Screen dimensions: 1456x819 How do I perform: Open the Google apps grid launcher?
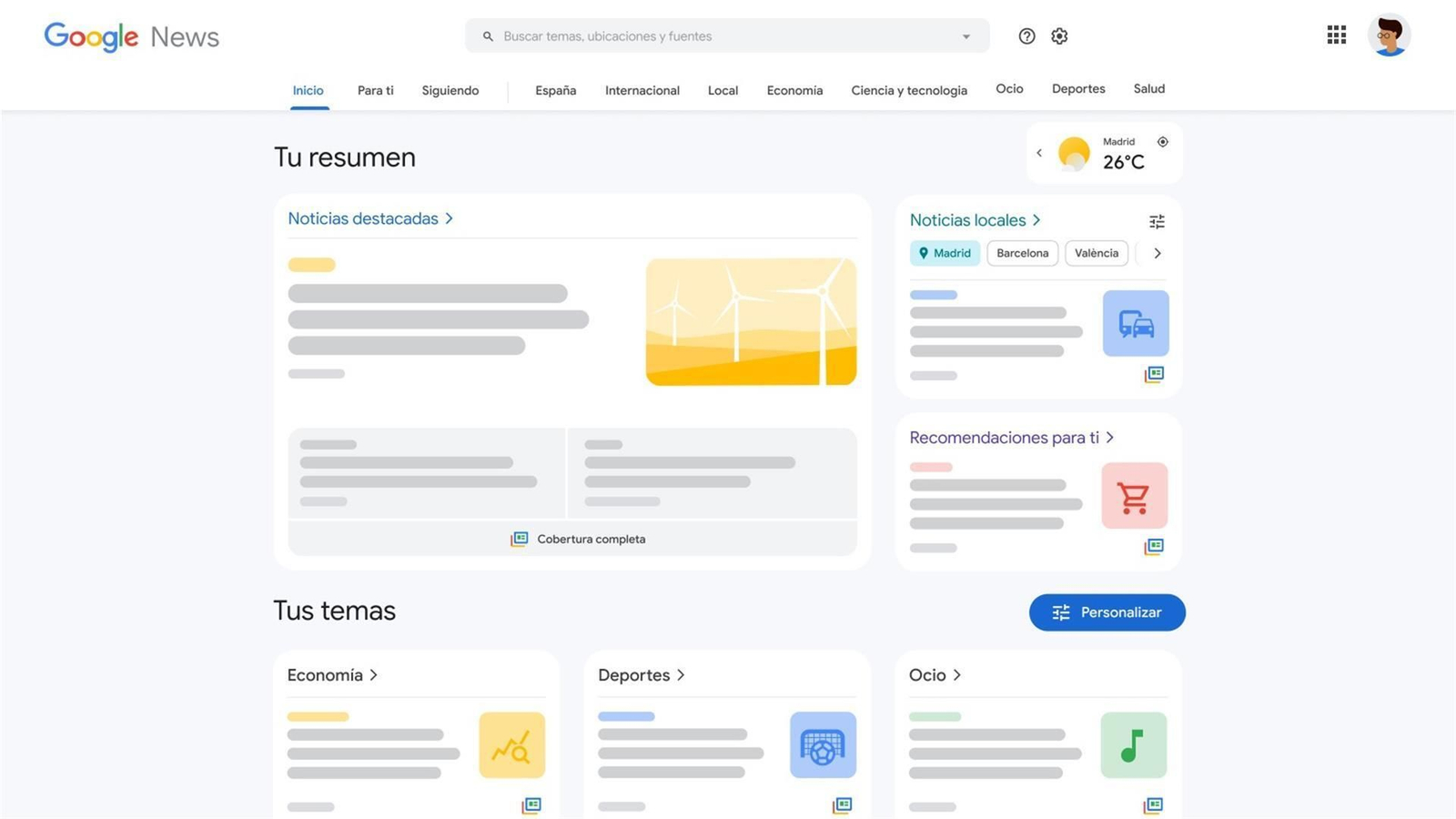click(1336, 35)
